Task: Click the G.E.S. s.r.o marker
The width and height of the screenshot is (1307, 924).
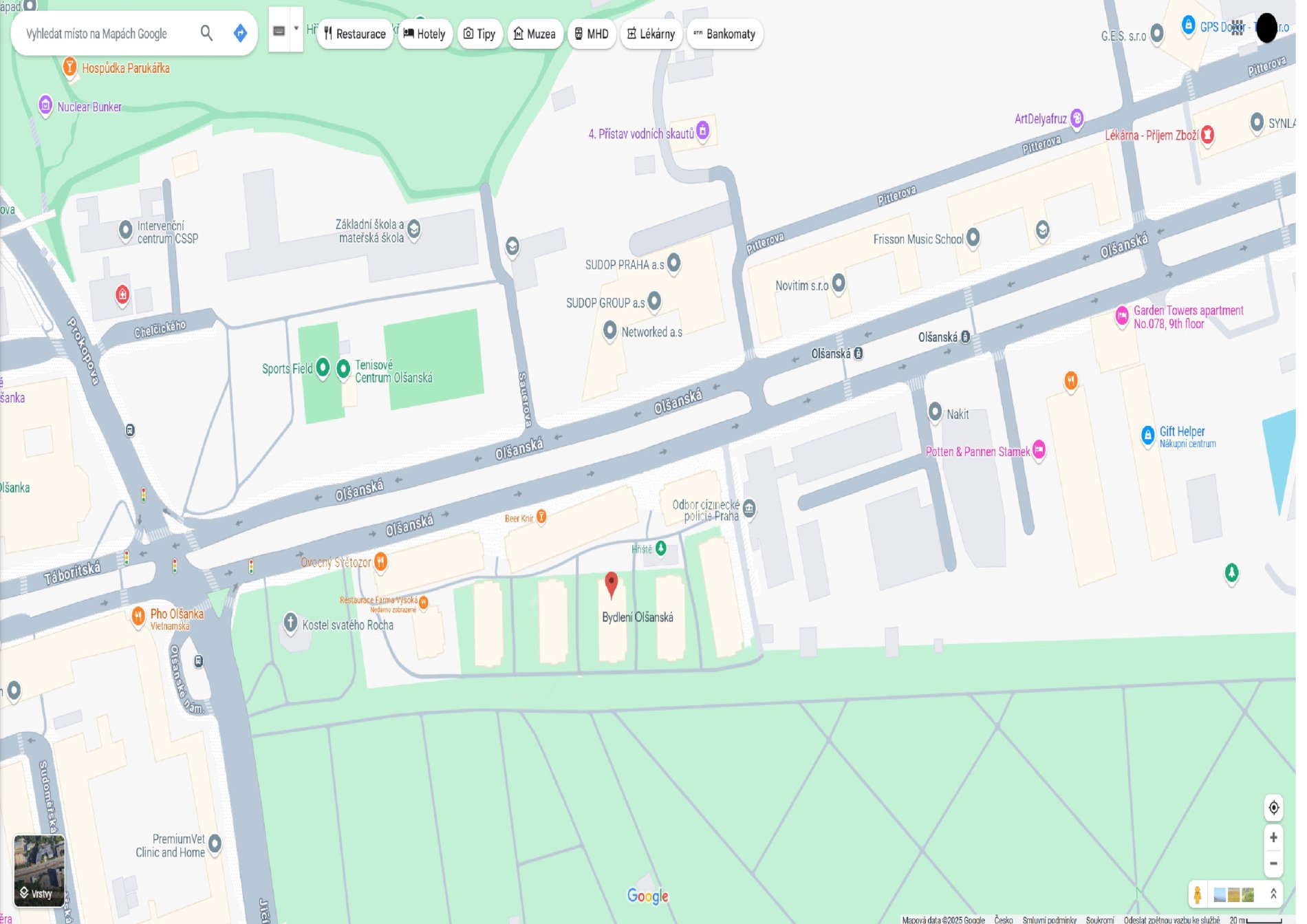Action: click(1157, 32)
